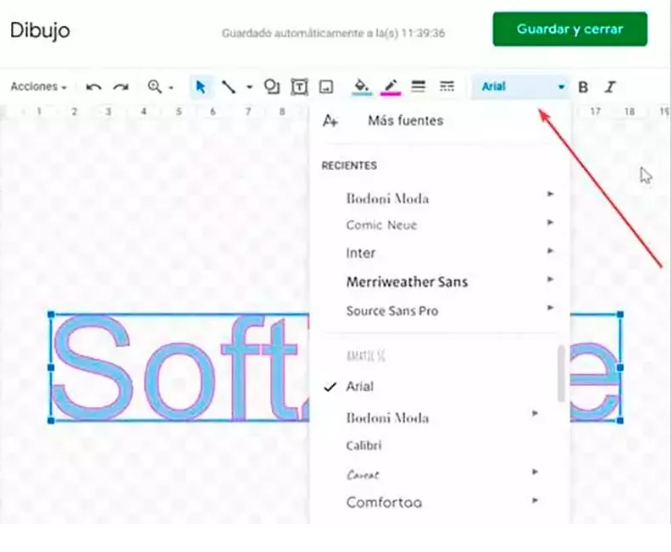Choose the select arrow tool
The image size is (671, 552).
point(201,87)
